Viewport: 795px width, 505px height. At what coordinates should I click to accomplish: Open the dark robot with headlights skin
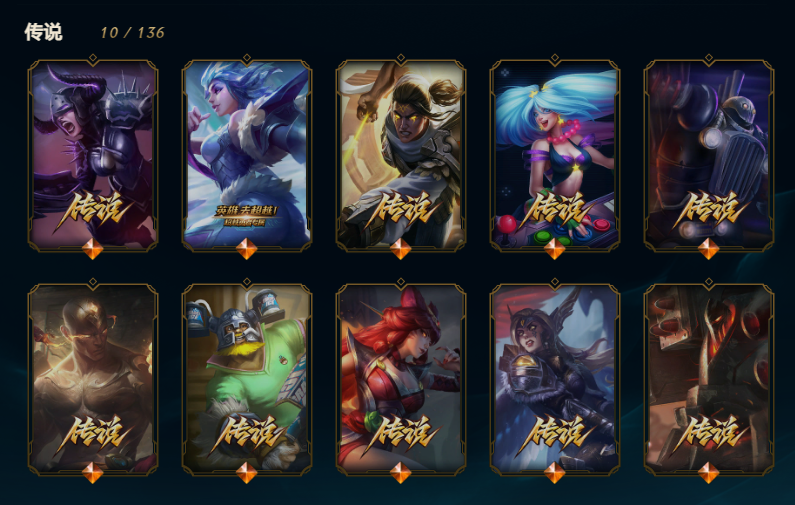point(709,155)
